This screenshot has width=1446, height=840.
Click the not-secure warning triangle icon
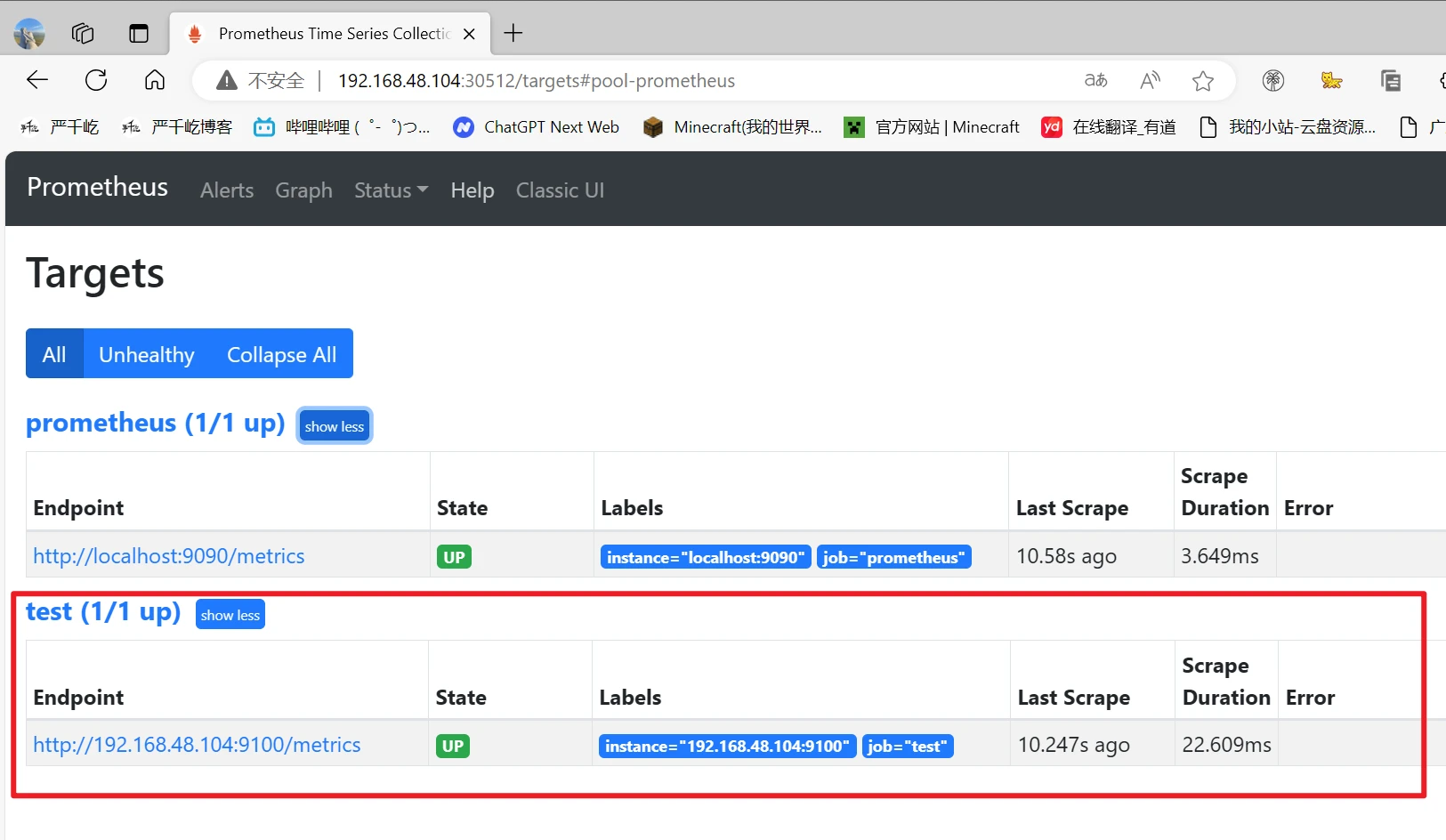click(x=227, y=81)
